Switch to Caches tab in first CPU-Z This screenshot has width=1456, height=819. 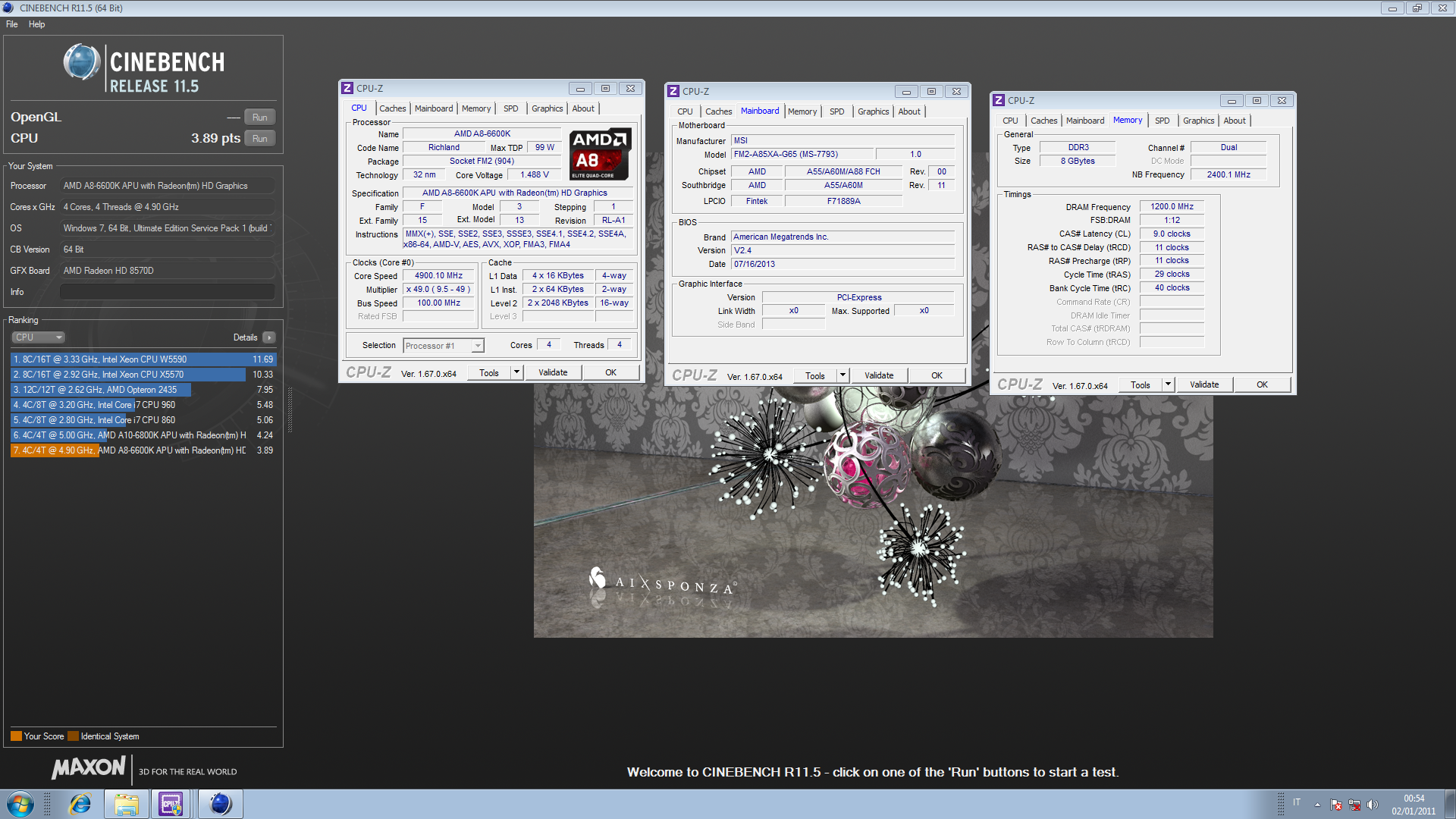tap(393, 108)
